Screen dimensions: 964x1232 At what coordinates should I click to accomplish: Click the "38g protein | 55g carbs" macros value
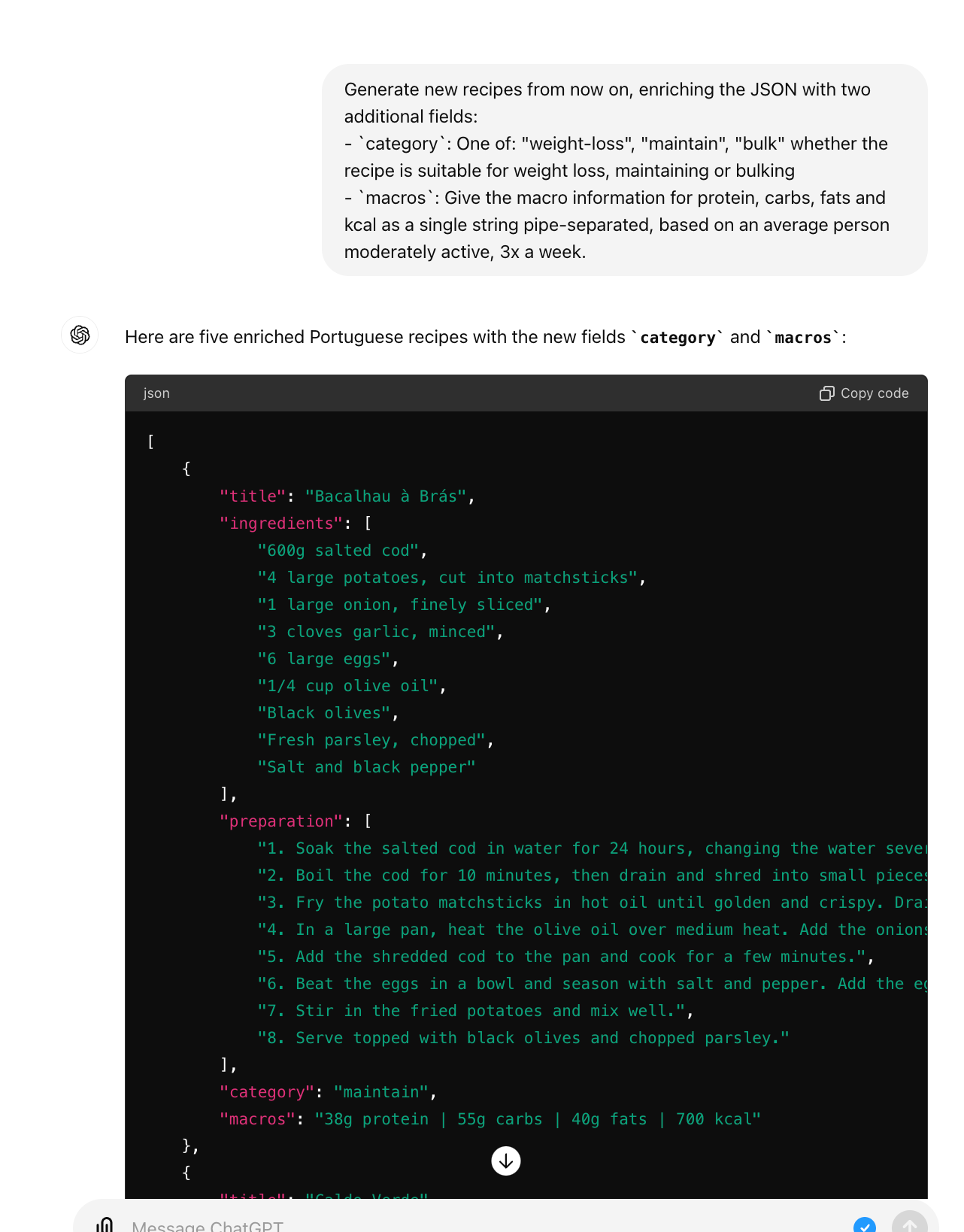538,1119
